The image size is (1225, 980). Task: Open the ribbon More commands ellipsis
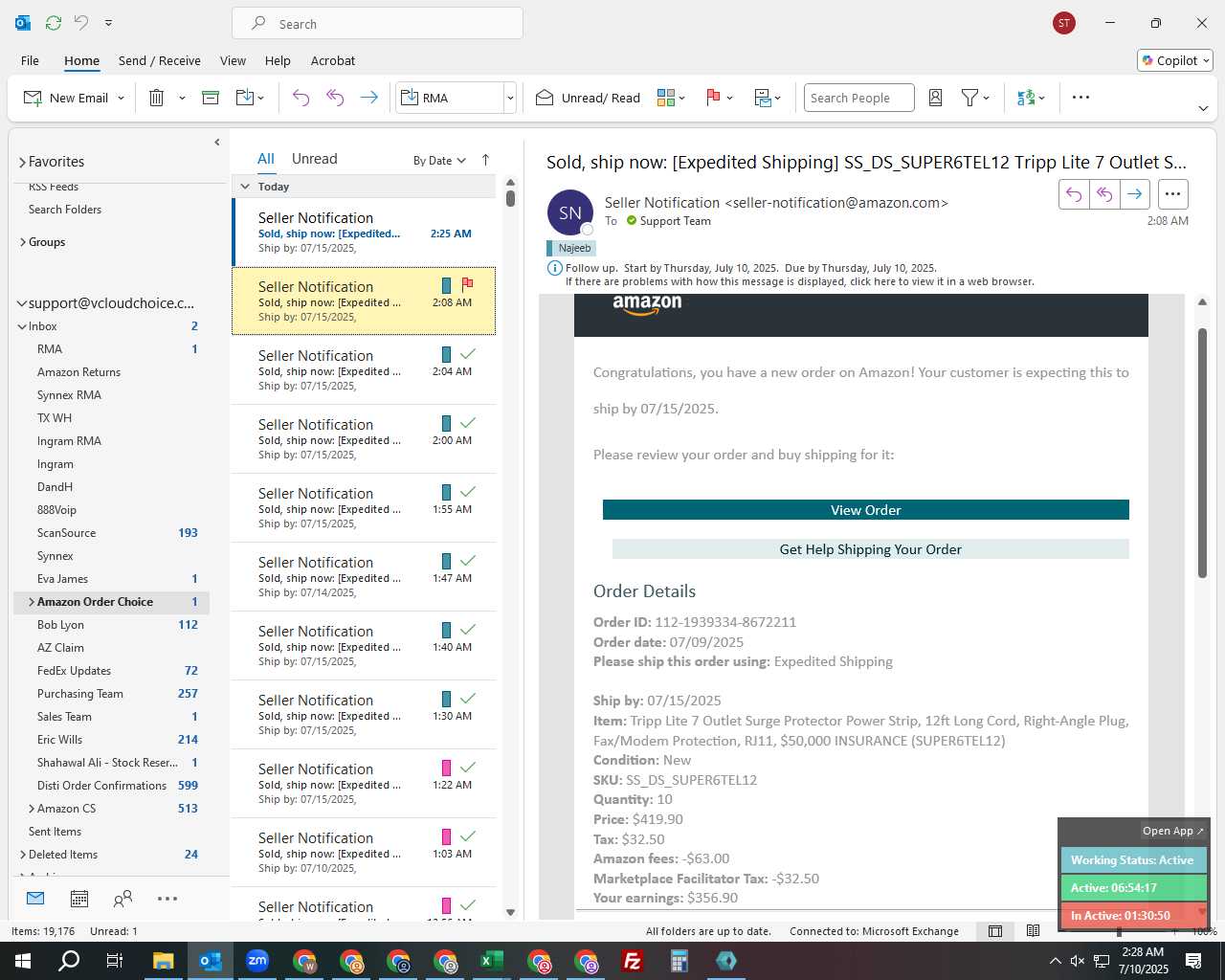1080,98
